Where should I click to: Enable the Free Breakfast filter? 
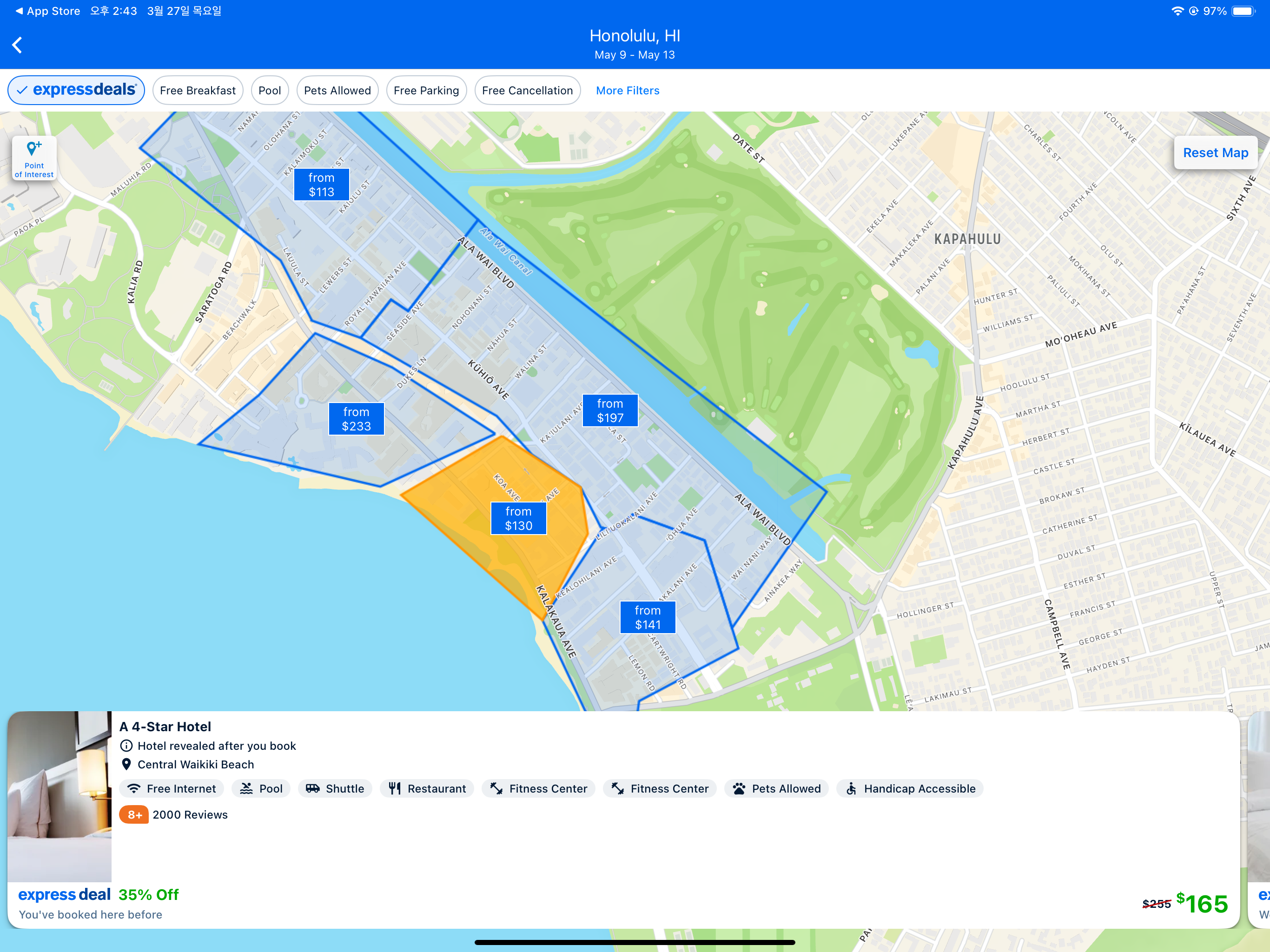[x=198, y=90]
